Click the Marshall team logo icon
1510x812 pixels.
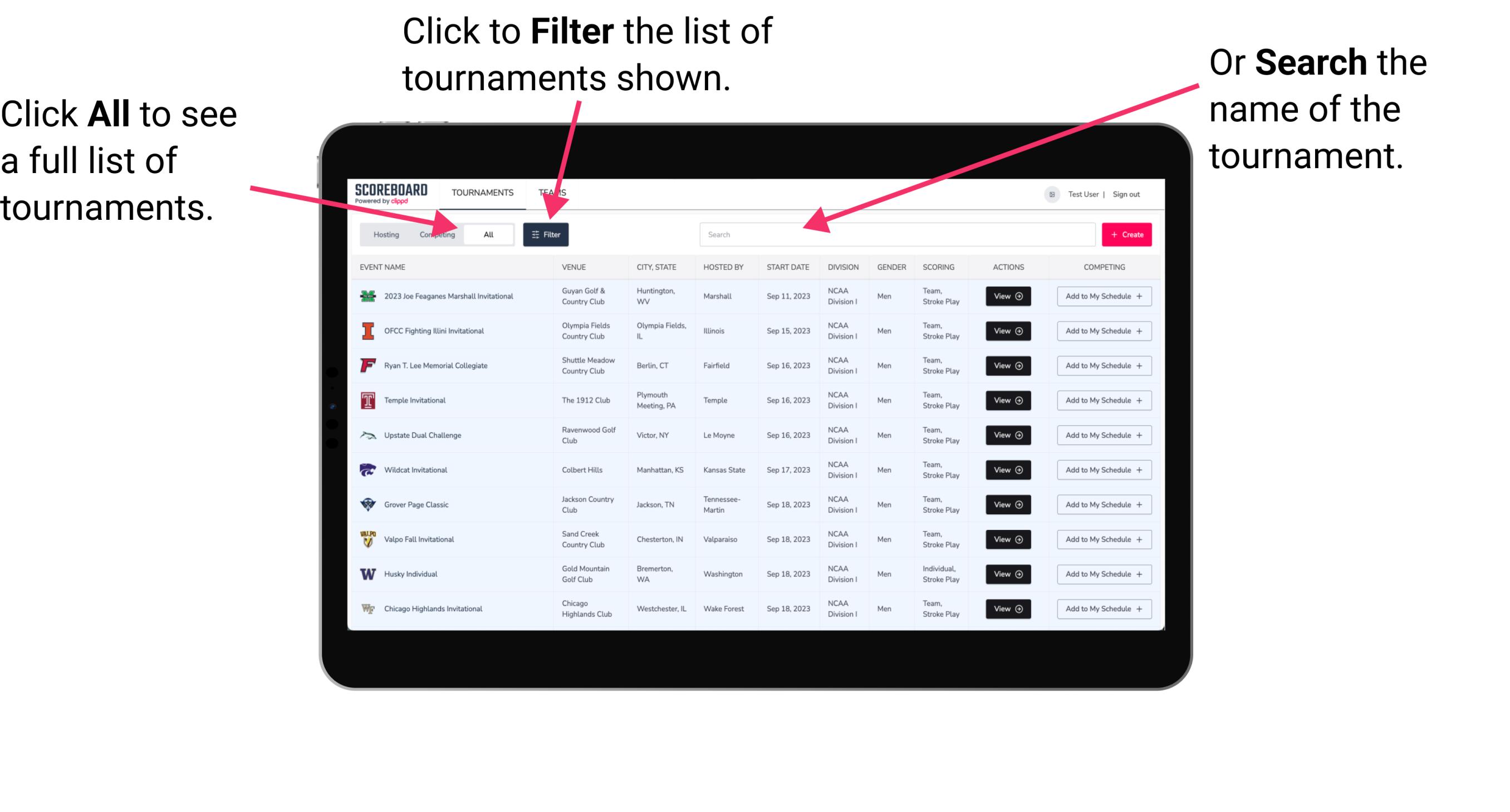[367, 297]
